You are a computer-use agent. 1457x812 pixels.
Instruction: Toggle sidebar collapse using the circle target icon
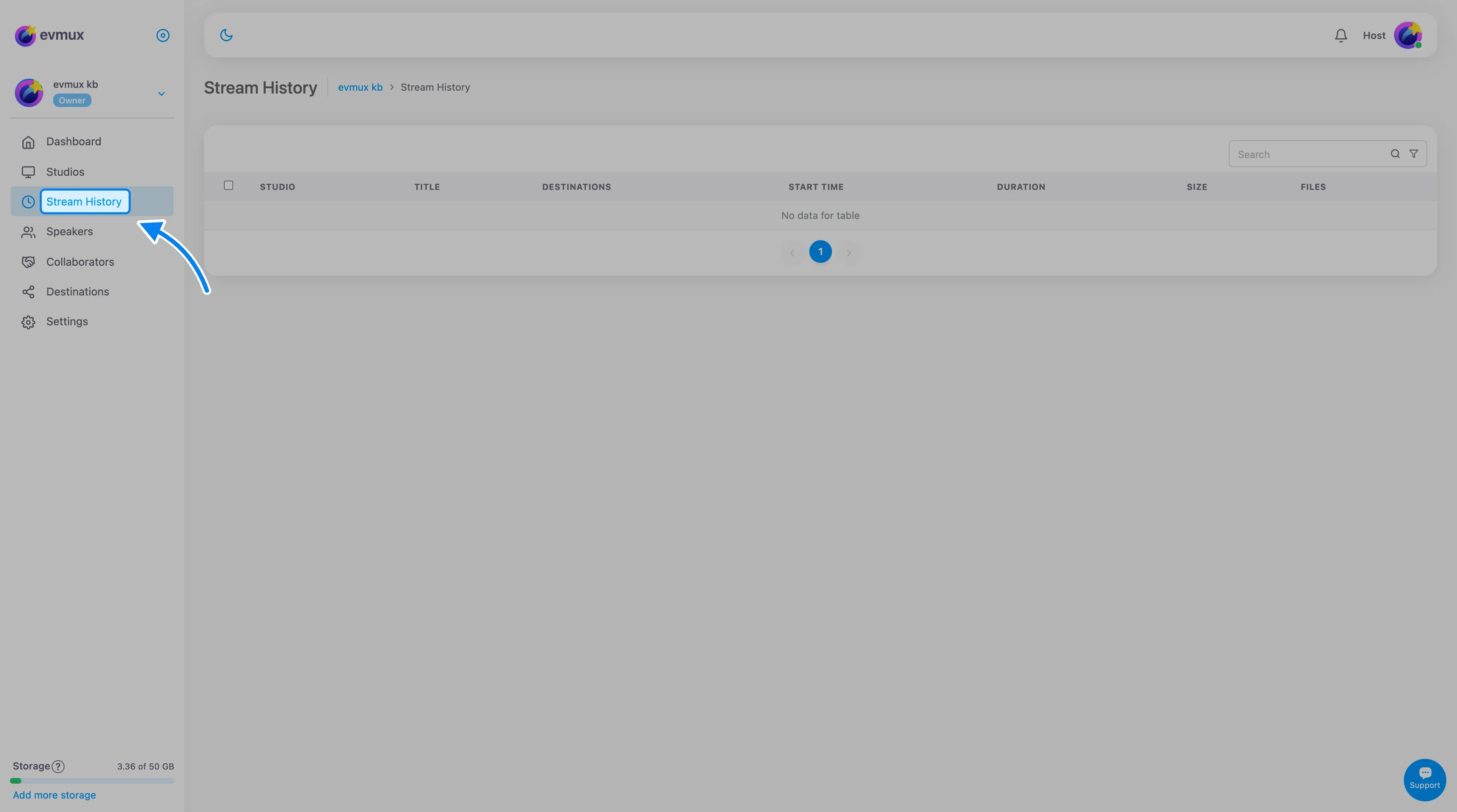[162, 36]
